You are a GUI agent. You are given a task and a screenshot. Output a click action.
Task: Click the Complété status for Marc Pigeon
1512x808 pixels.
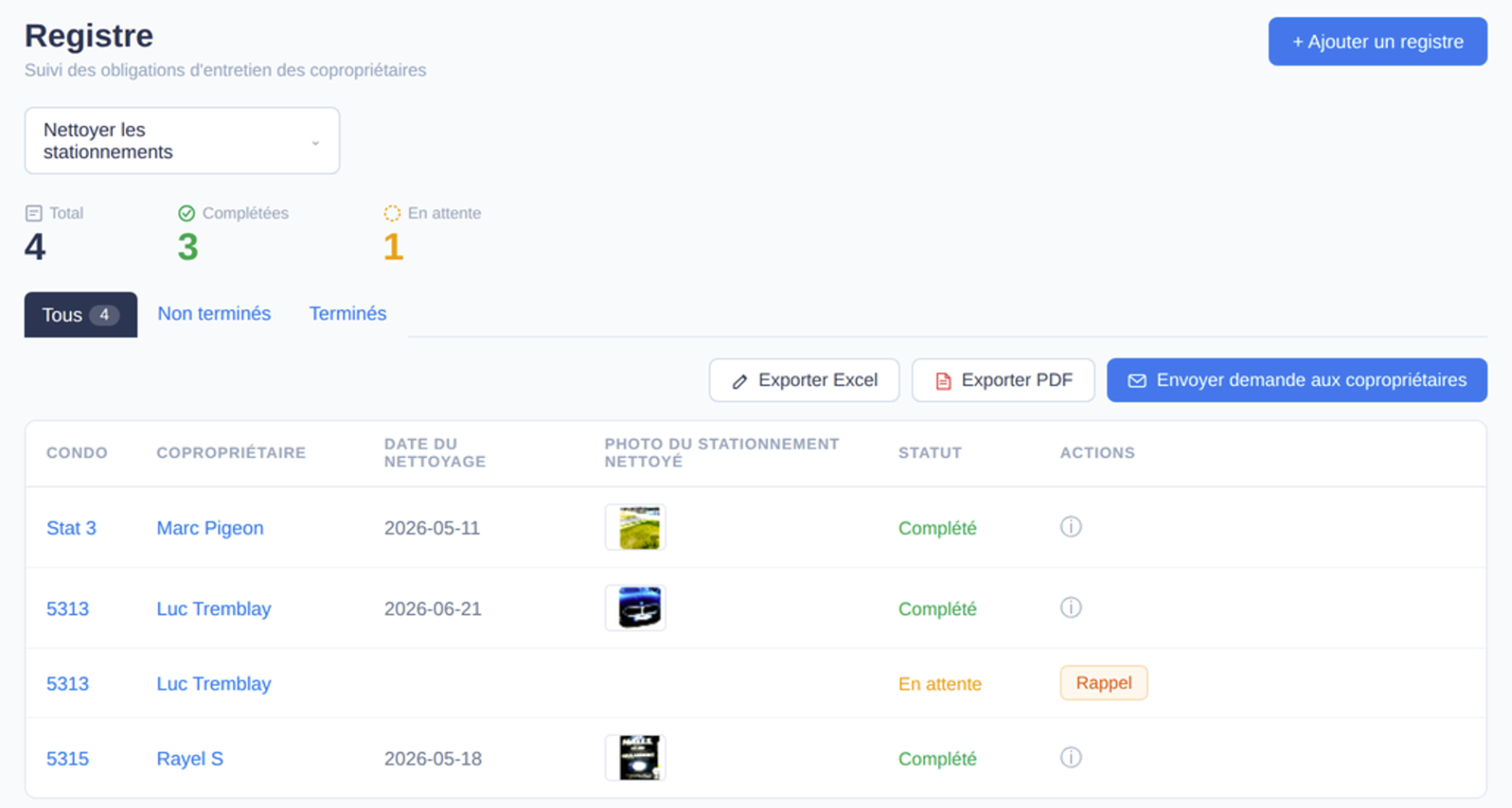(937, 528)
